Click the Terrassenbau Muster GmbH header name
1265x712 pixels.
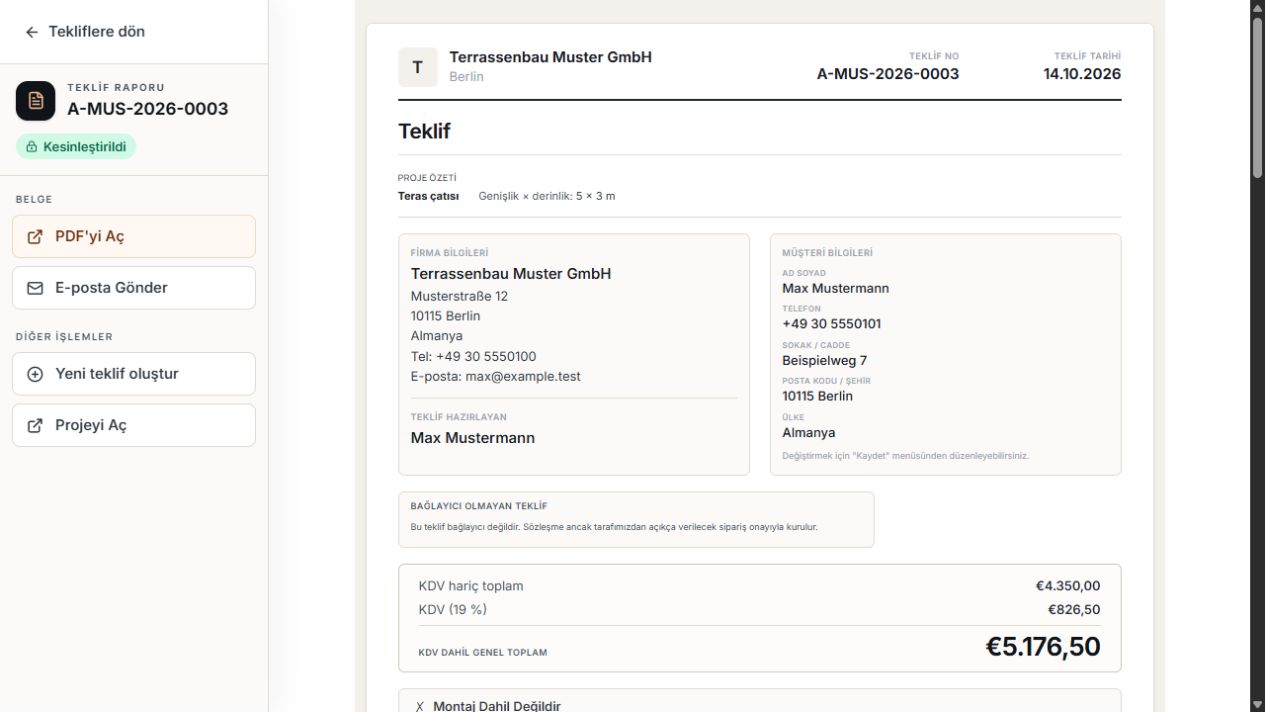click(551, 57)
